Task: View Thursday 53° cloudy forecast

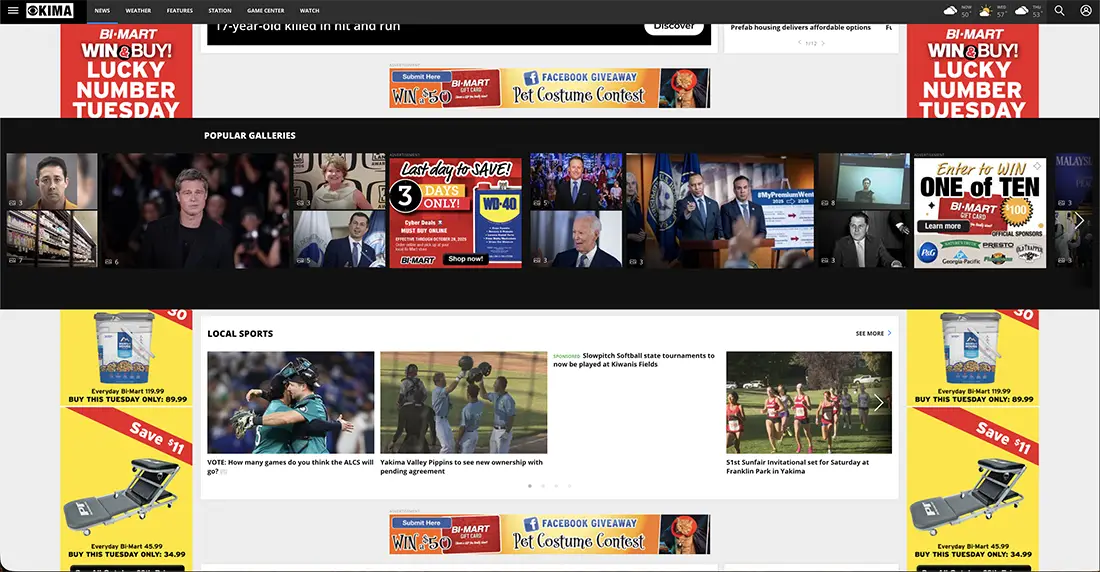Action: point(1021,10)
